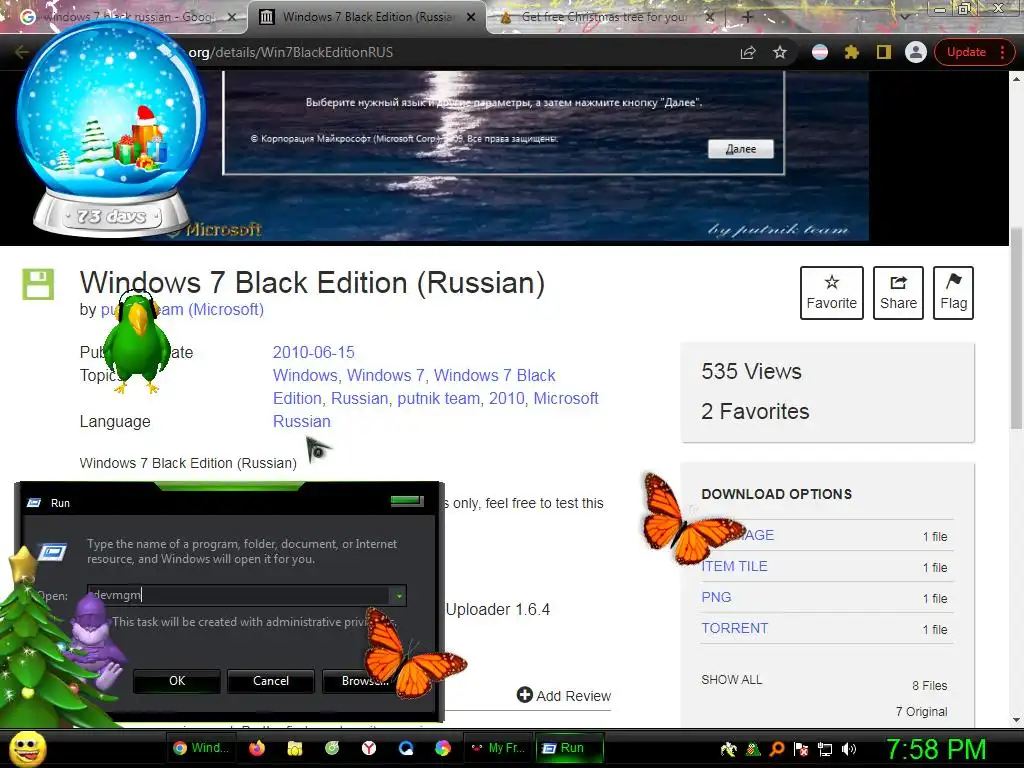Click the 2 Favorites statistic
Screen dimensions: 1024x768
755,411
